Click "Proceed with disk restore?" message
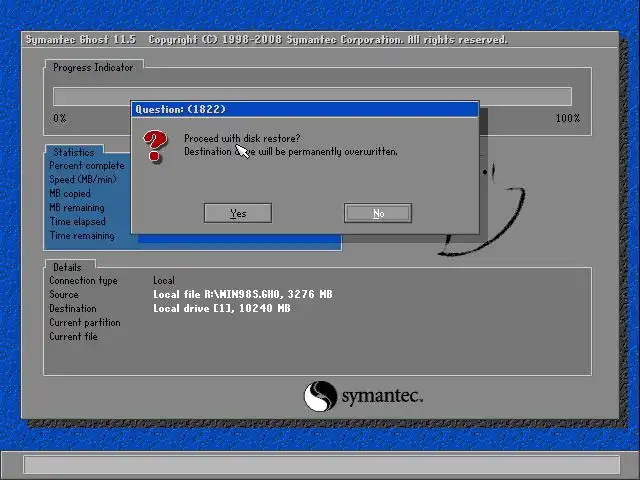 [242, 138]
